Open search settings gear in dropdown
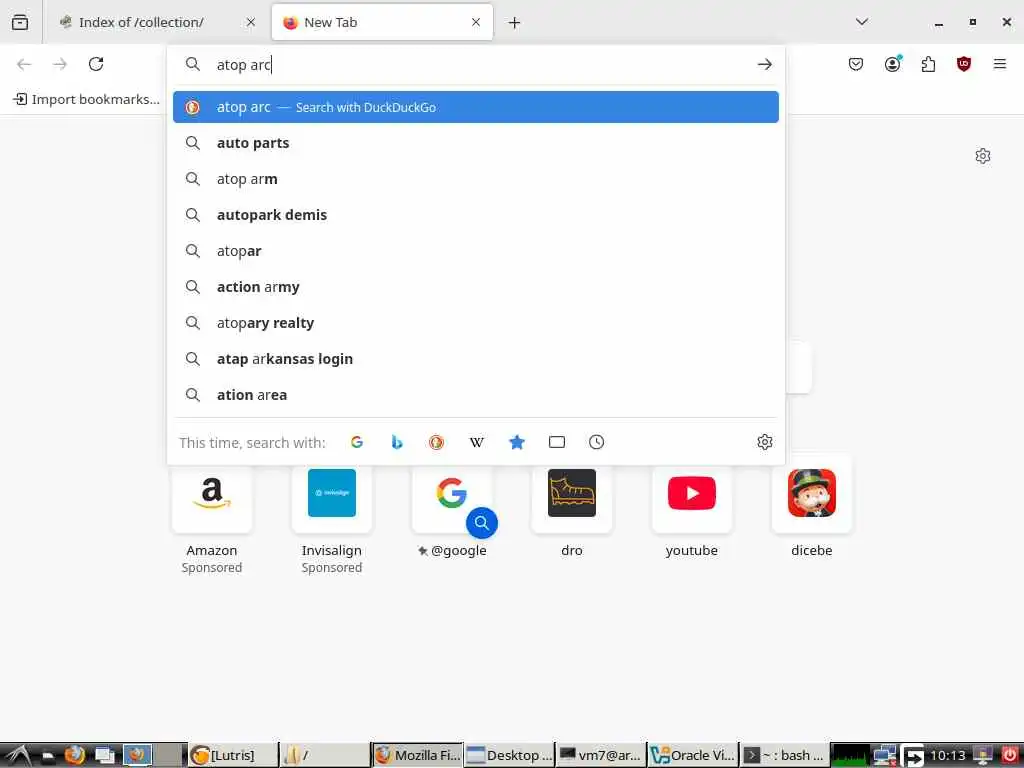Screen dimensions: 1024x768 point(765,442)
